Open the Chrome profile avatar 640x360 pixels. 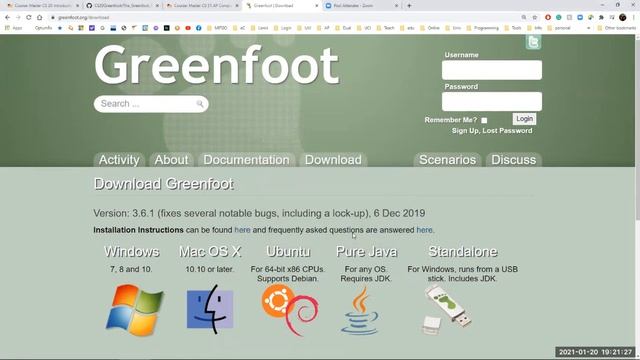point(622,18)
